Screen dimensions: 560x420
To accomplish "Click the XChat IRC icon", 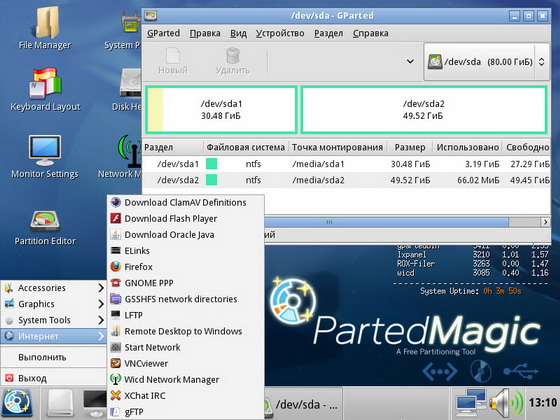I will pyautogui.click(x=115, y=396).
